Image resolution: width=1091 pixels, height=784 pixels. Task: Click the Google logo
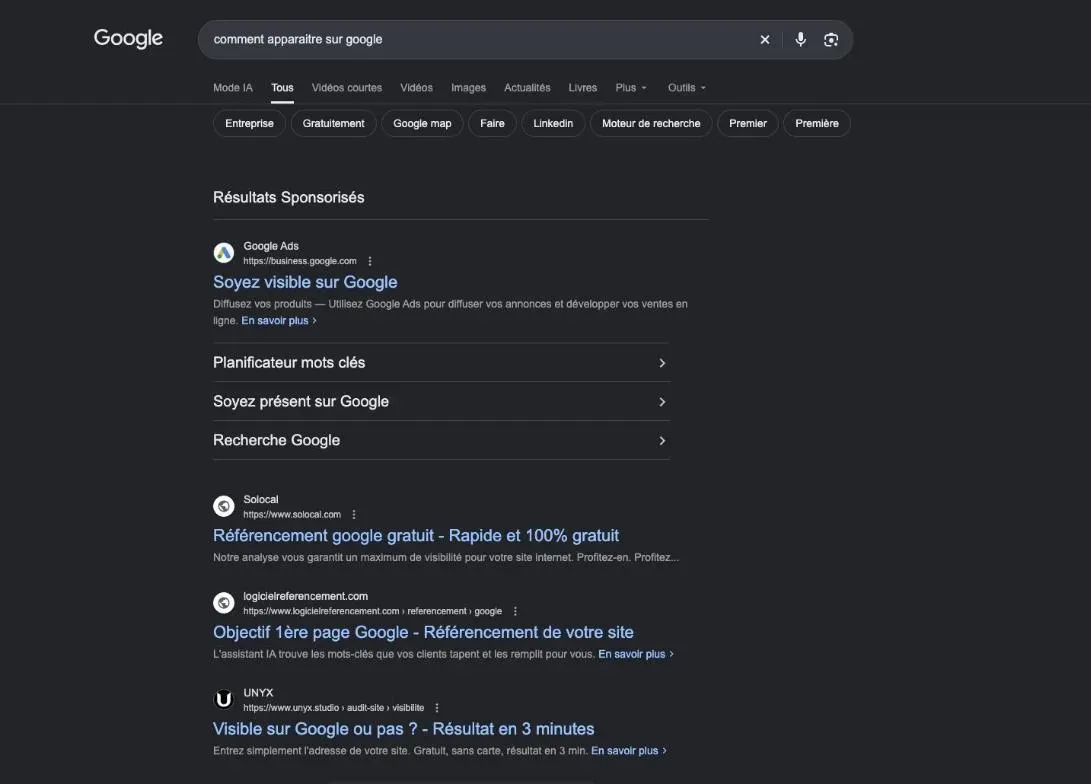point(128,38)
